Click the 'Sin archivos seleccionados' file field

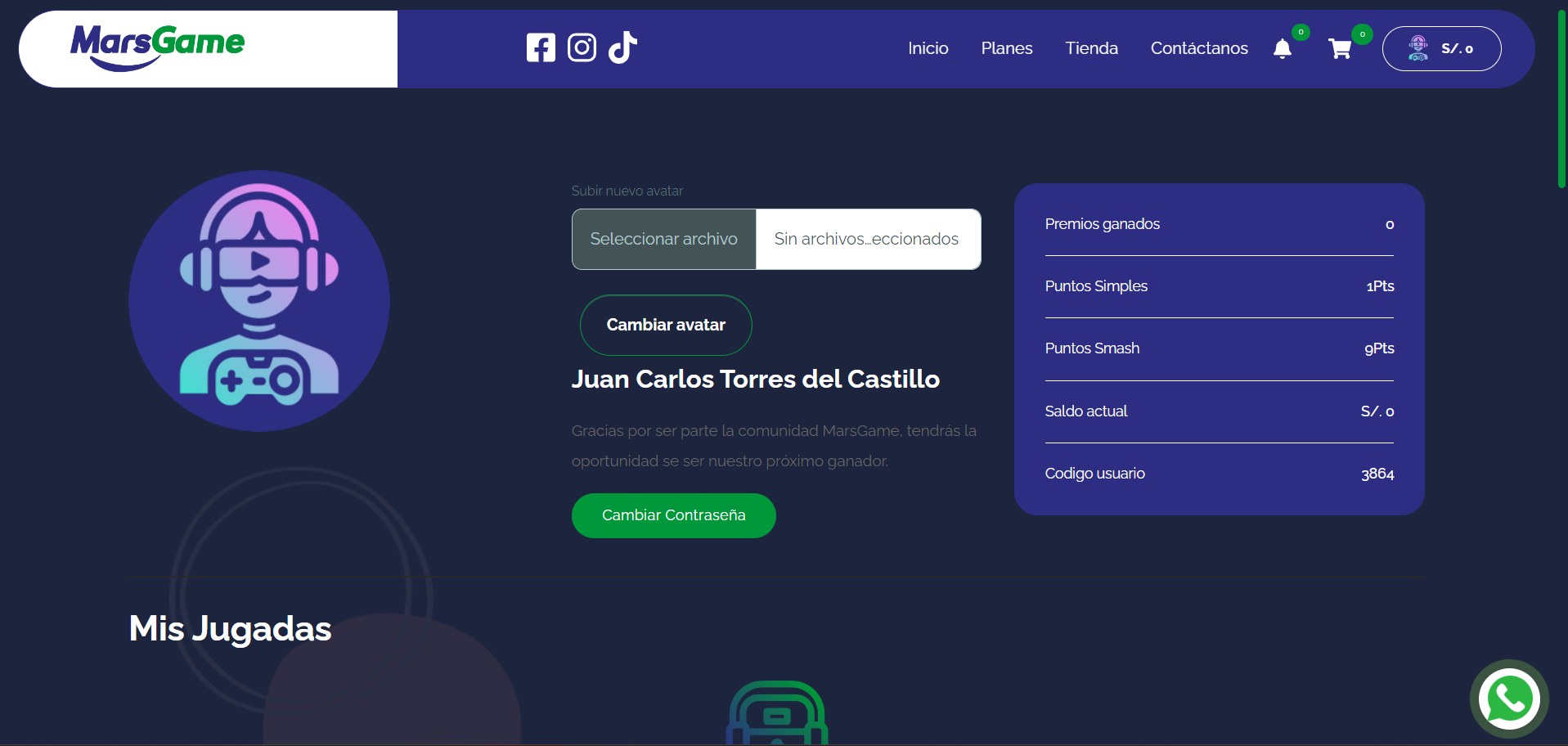point(868,239)
